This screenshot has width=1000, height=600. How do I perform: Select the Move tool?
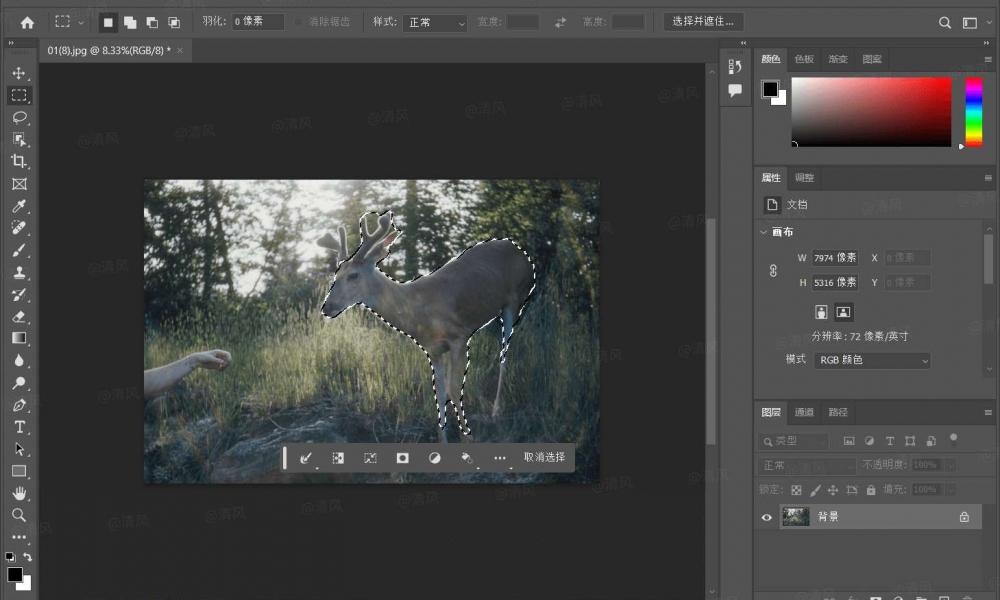click(x=19, y=73)
